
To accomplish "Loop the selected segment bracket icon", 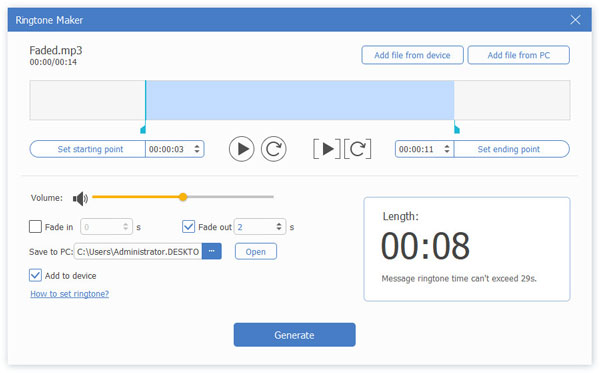I will [x=357, y=149].
